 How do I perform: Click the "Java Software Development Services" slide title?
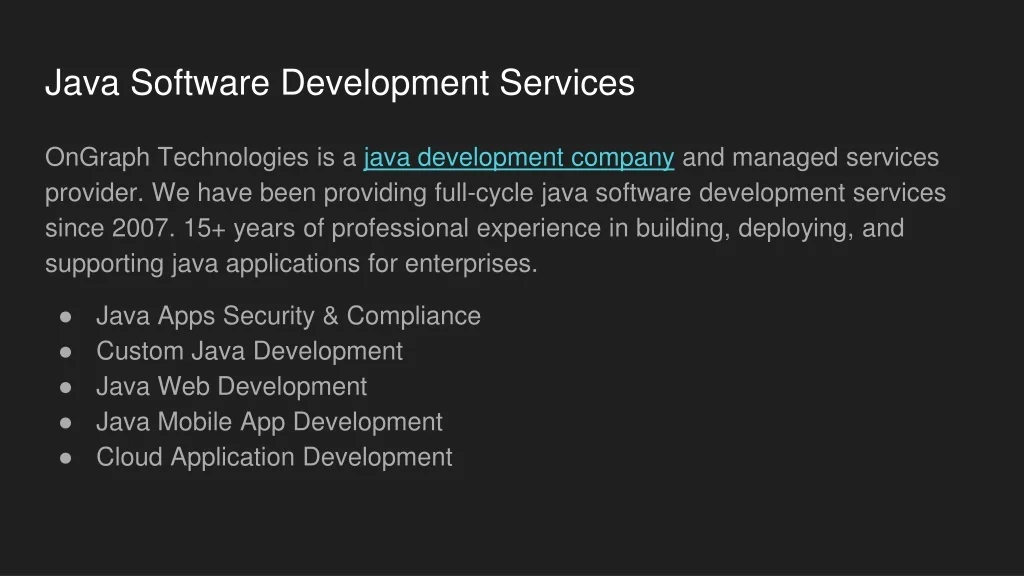tap(339, 83)
